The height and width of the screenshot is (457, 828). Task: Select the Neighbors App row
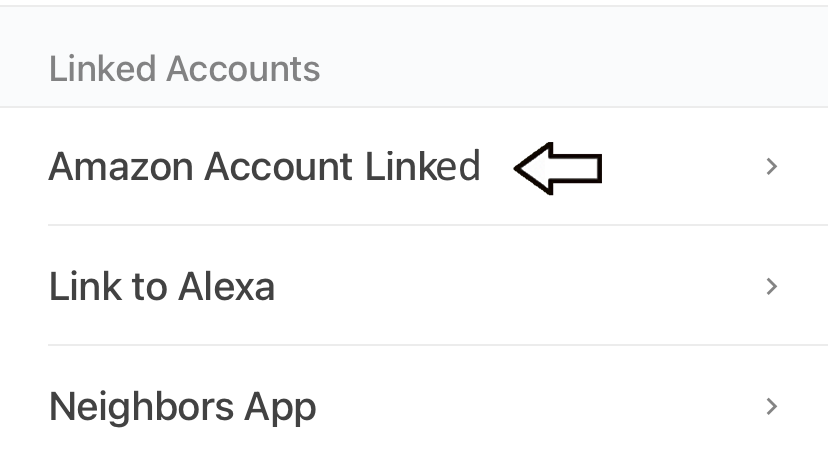tap(182, 406)
